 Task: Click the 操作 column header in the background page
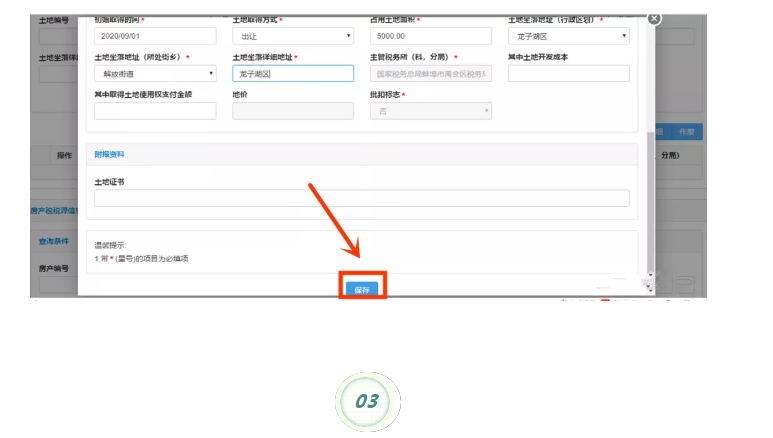pyautogui.click(x=64, y=155)
